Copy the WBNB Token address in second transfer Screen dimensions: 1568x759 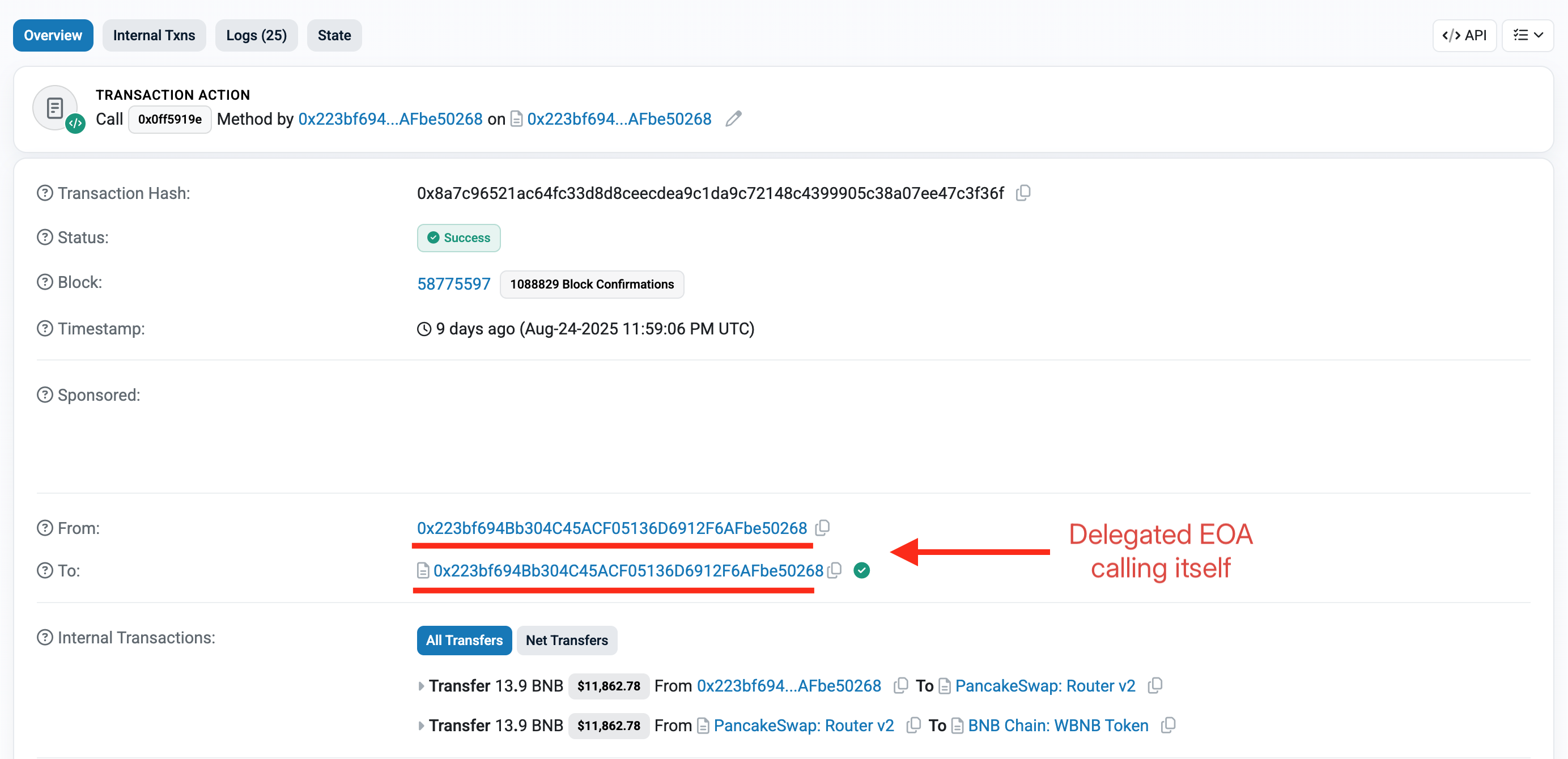[1167, 725]
